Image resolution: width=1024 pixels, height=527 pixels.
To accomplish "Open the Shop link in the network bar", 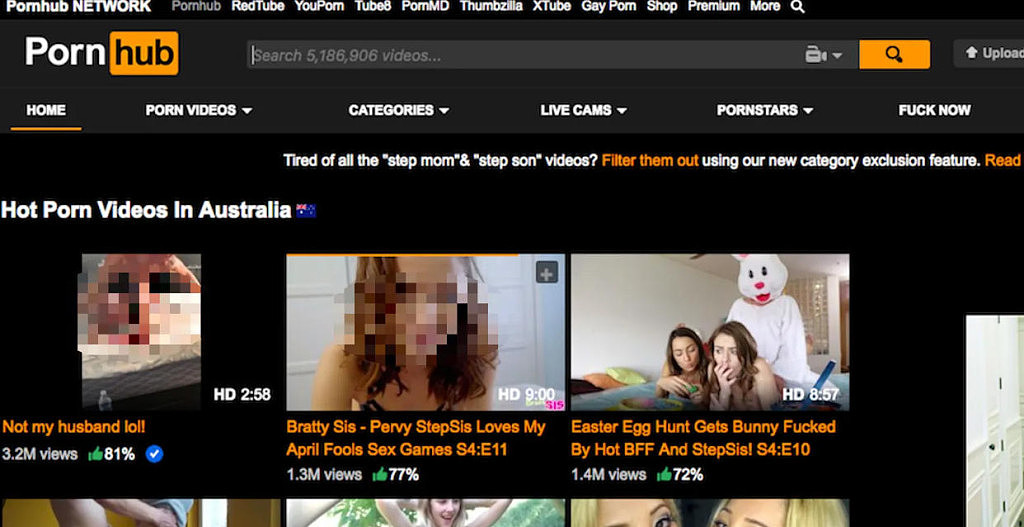I will [x=662, y=7].
